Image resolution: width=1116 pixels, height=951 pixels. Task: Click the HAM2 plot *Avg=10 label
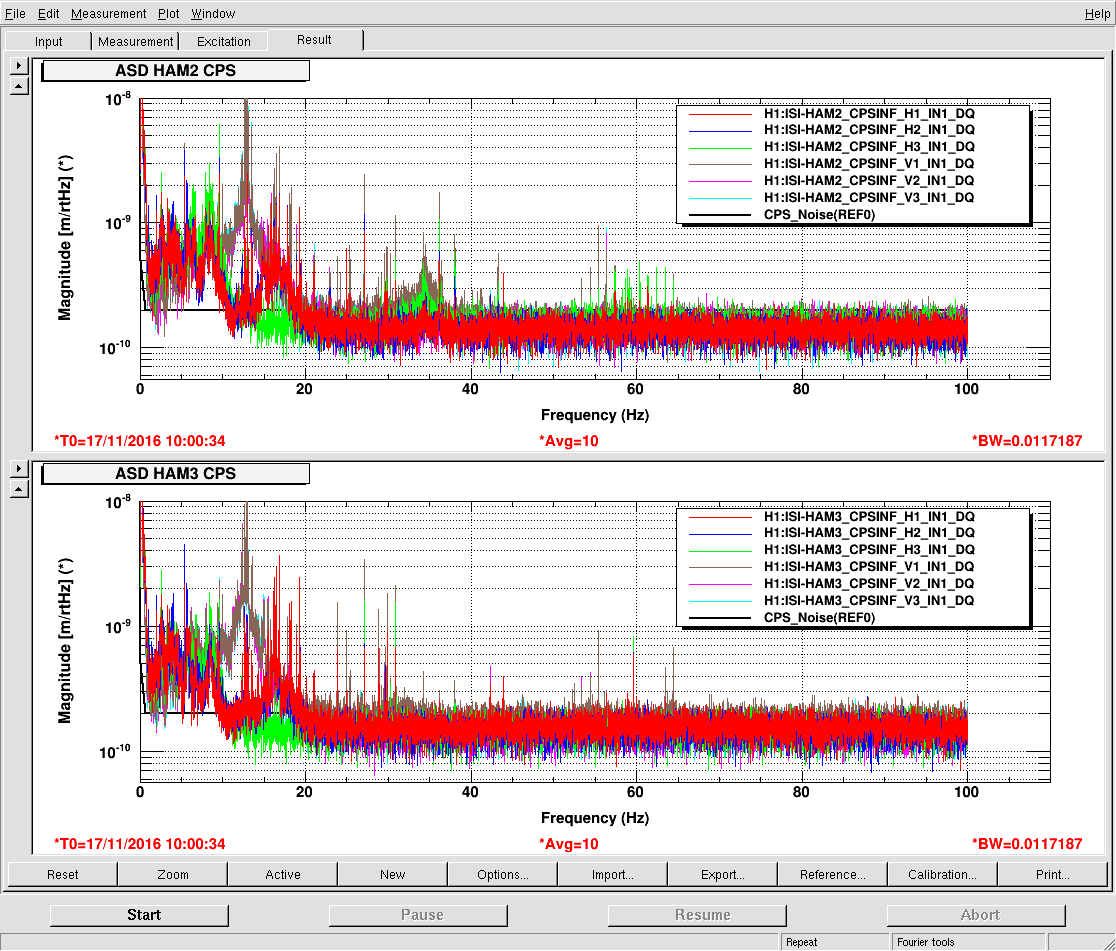569,441
